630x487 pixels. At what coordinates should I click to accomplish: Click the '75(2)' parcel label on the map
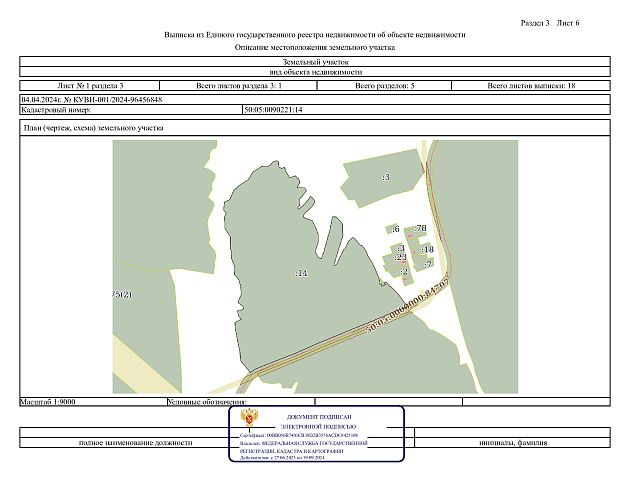[x=122, y=295]
